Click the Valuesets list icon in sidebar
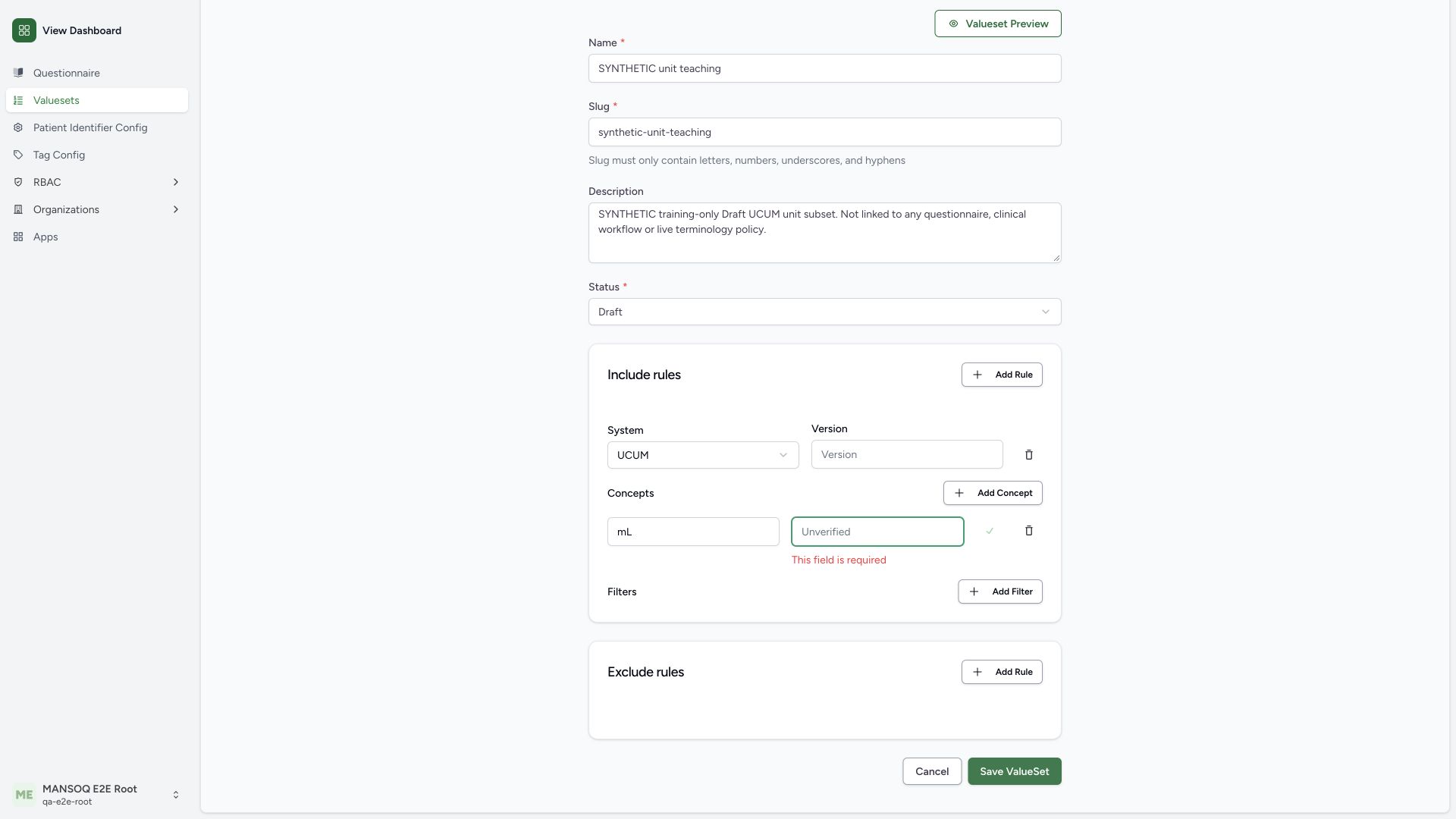This screenshot has width=1456, height=819. 18,100
